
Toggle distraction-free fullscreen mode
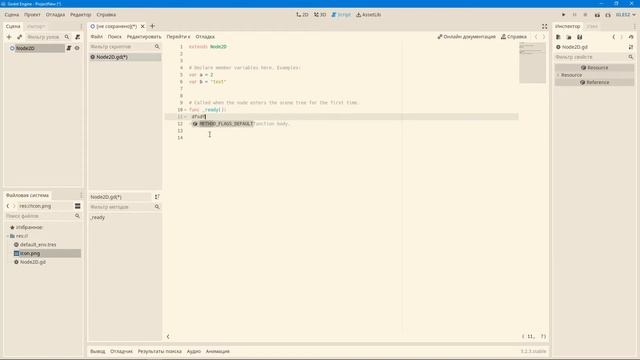click(x=544, y=26)
